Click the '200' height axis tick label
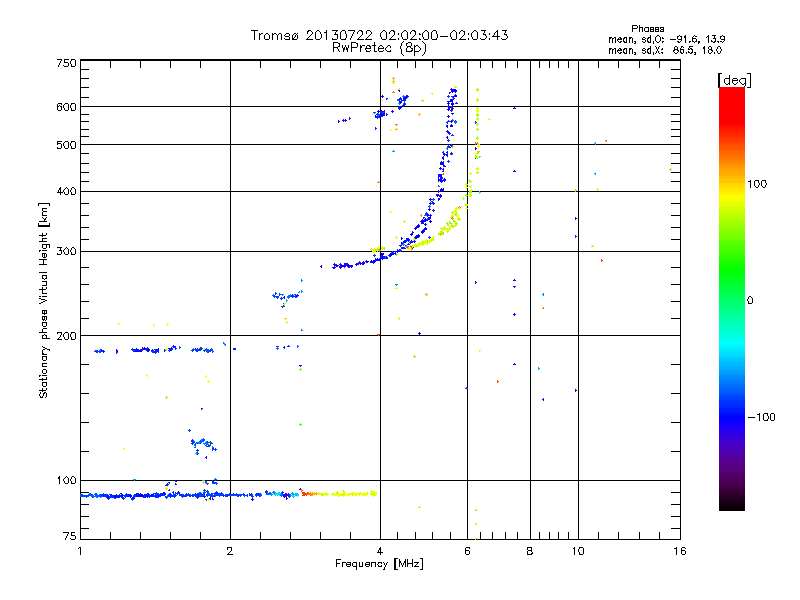This screenshot has width=800, height=600. coord(66,336)
